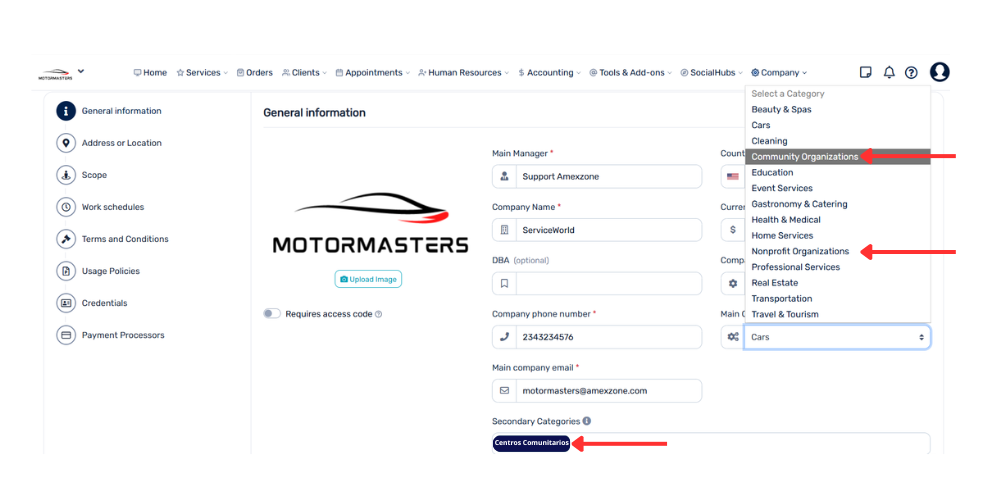
Task: Click the Cars main category select box
Action: coord(837,337)
